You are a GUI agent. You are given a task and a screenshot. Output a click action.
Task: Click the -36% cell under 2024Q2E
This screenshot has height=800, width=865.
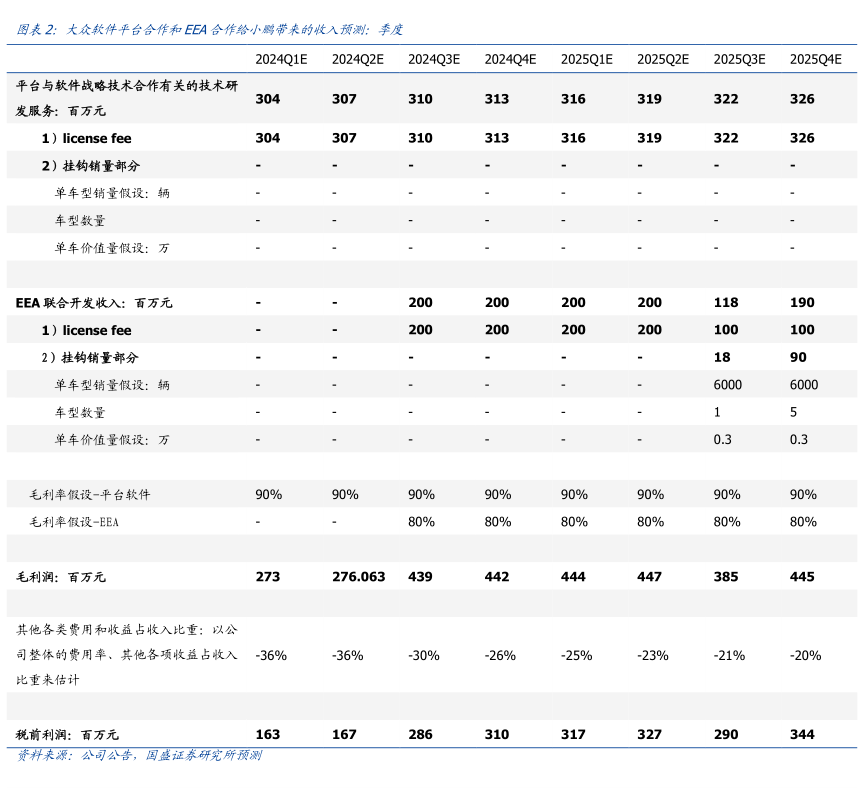click(348, 656)
